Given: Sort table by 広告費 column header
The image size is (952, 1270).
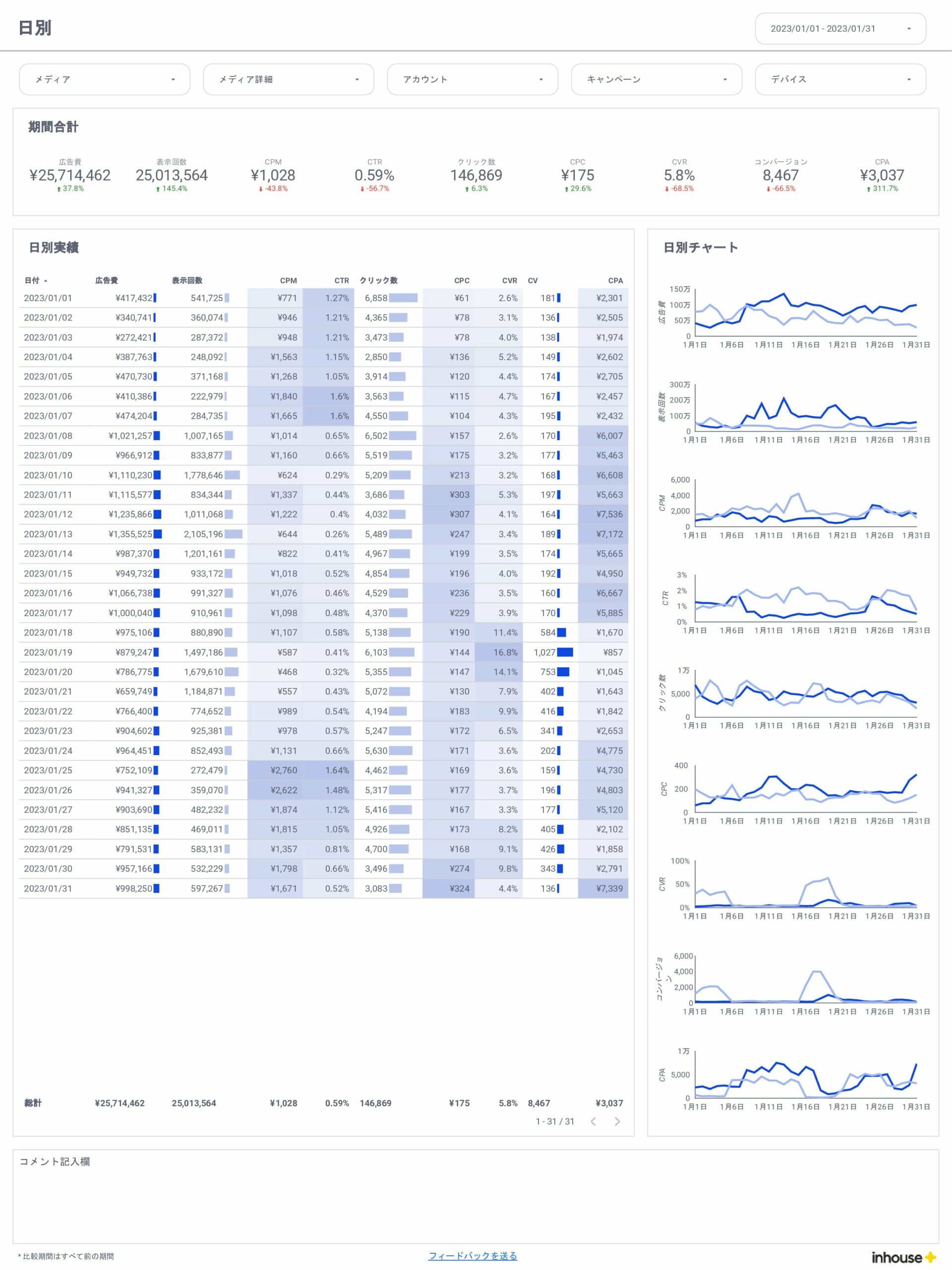Looking at the screenshot, I should tap(106, 280).
